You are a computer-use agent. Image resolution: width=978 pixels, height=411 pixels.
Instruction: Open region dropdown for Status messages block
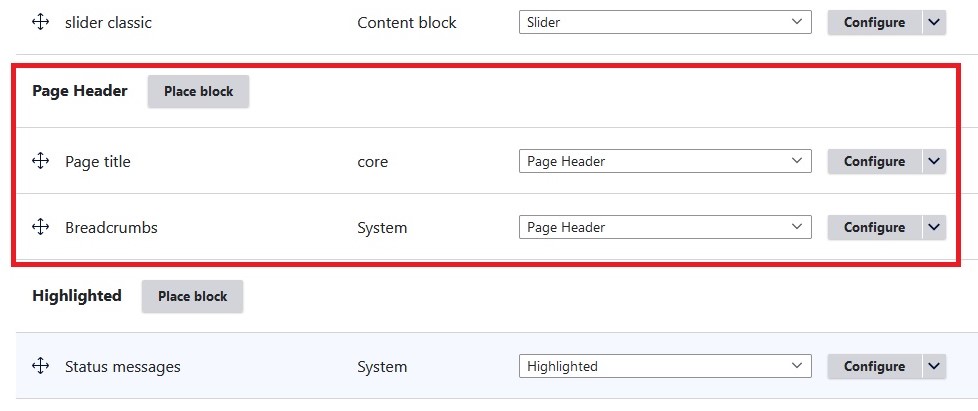(x=665, y=366)
